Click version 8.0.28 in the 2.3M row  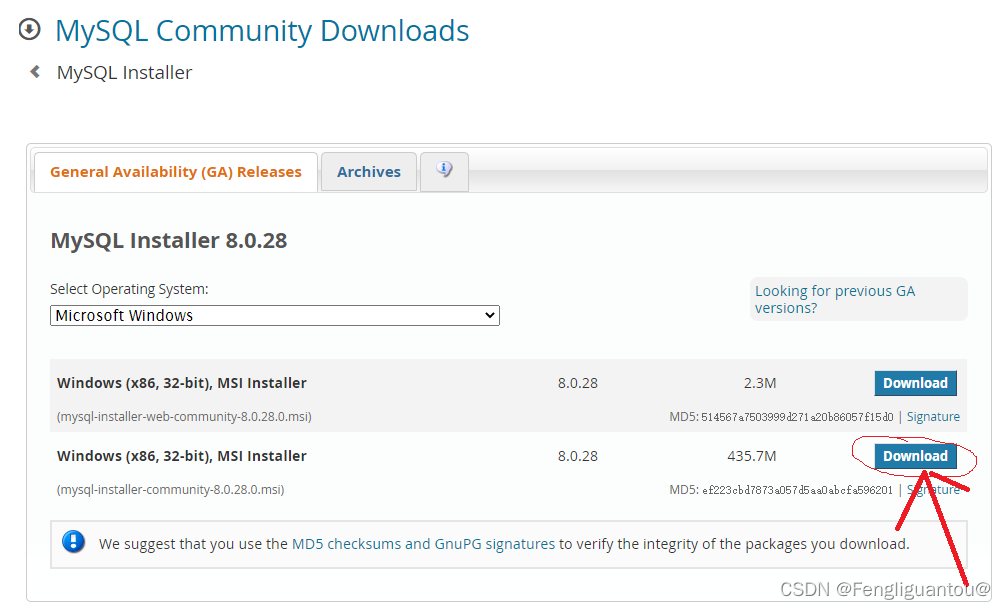tap(577, 383)
